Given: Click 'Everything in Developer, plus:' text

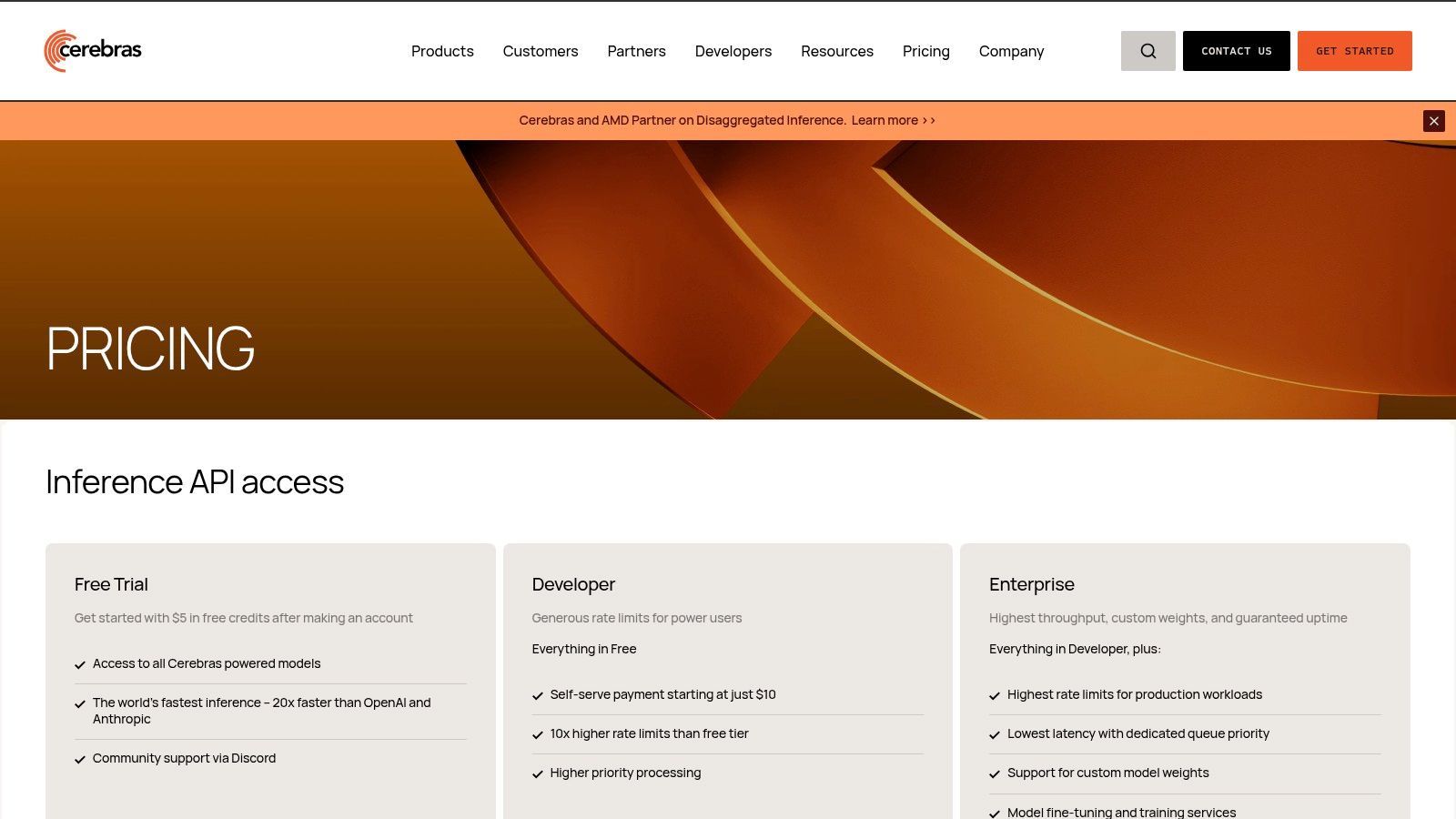Looking at the screenshot, I should point(1075,649).
